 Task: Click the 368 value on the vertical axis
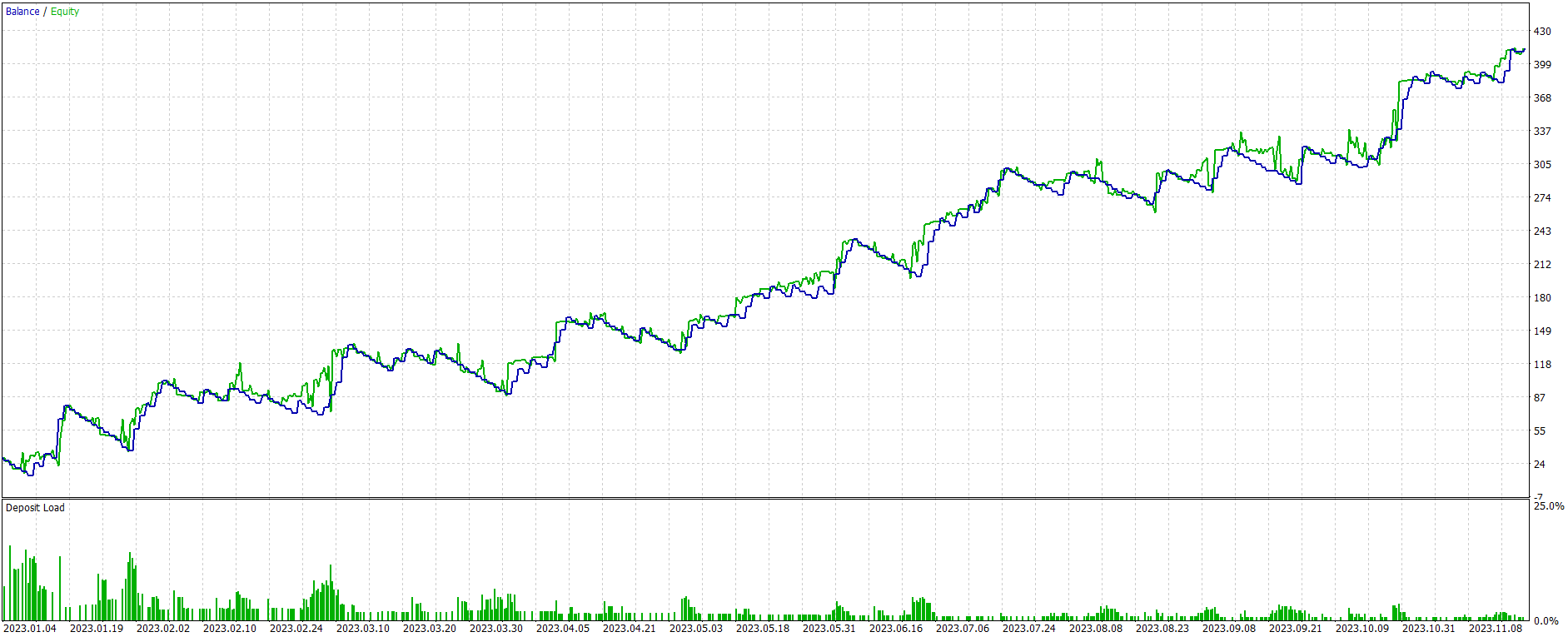1542,98
